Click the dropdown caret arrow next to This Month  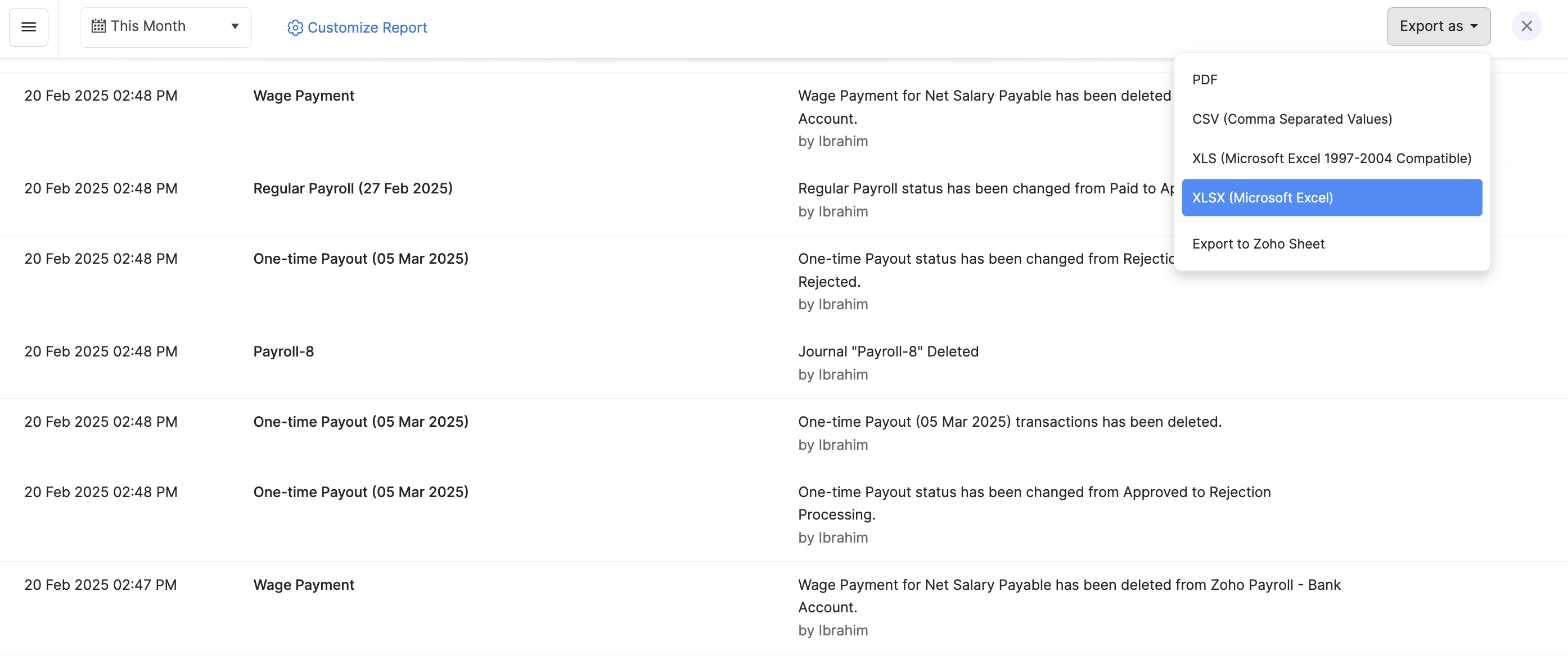pos(235,26)
